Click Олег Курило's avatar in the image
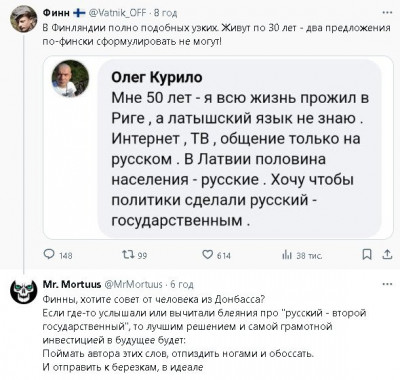The height and width of the screenshot is (380, 400). (70, 79)
